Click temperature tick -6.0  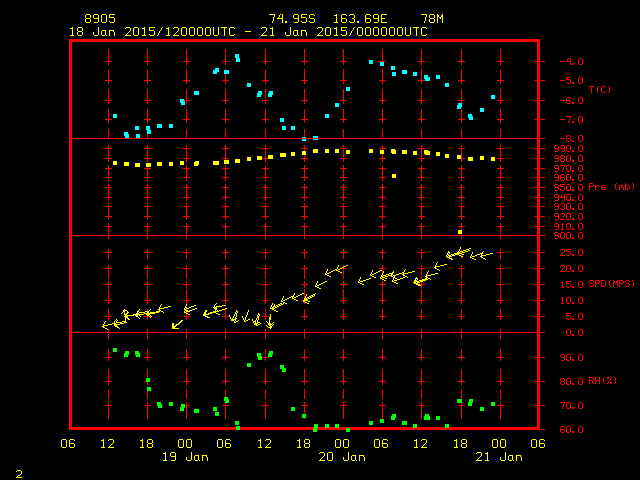[x=571, y=100]
